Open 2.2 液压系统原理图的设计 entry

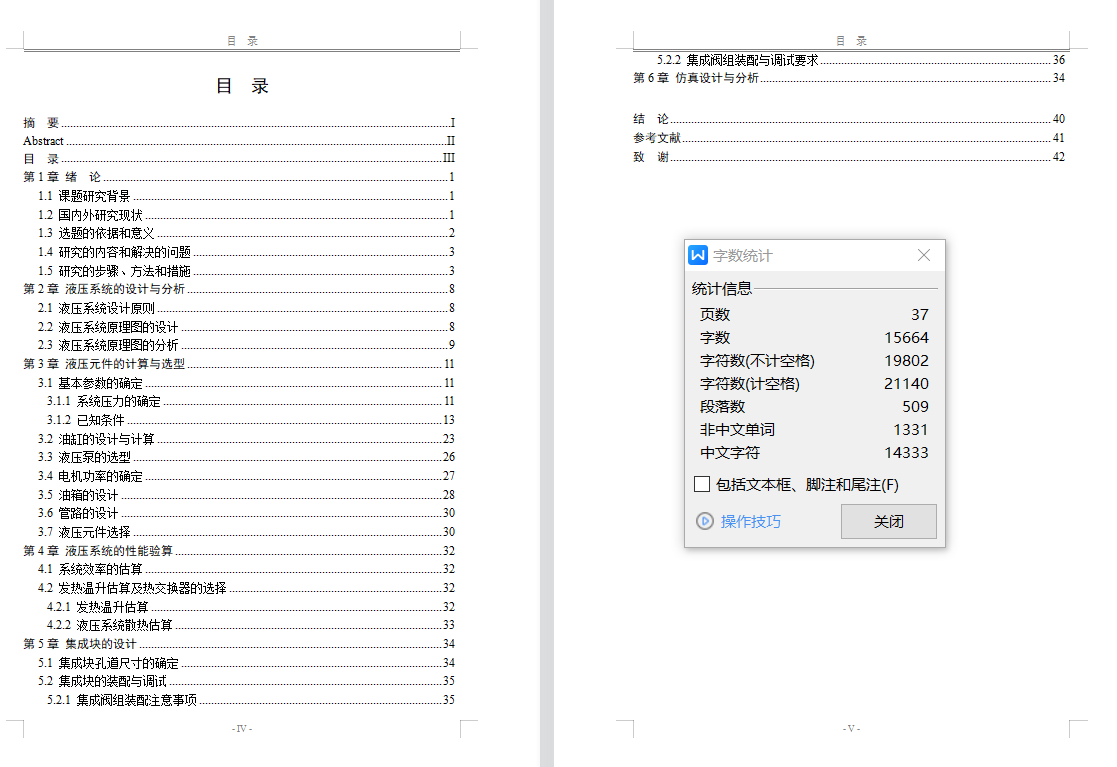tap(246, 327)
